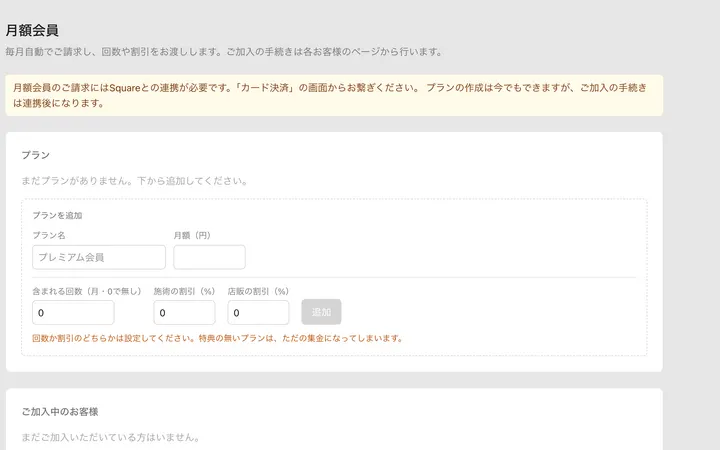The image size is (720, 450).
Task: Select the 含まれる回数 number field
Action: pyautogui.click(x=73, y=313)
